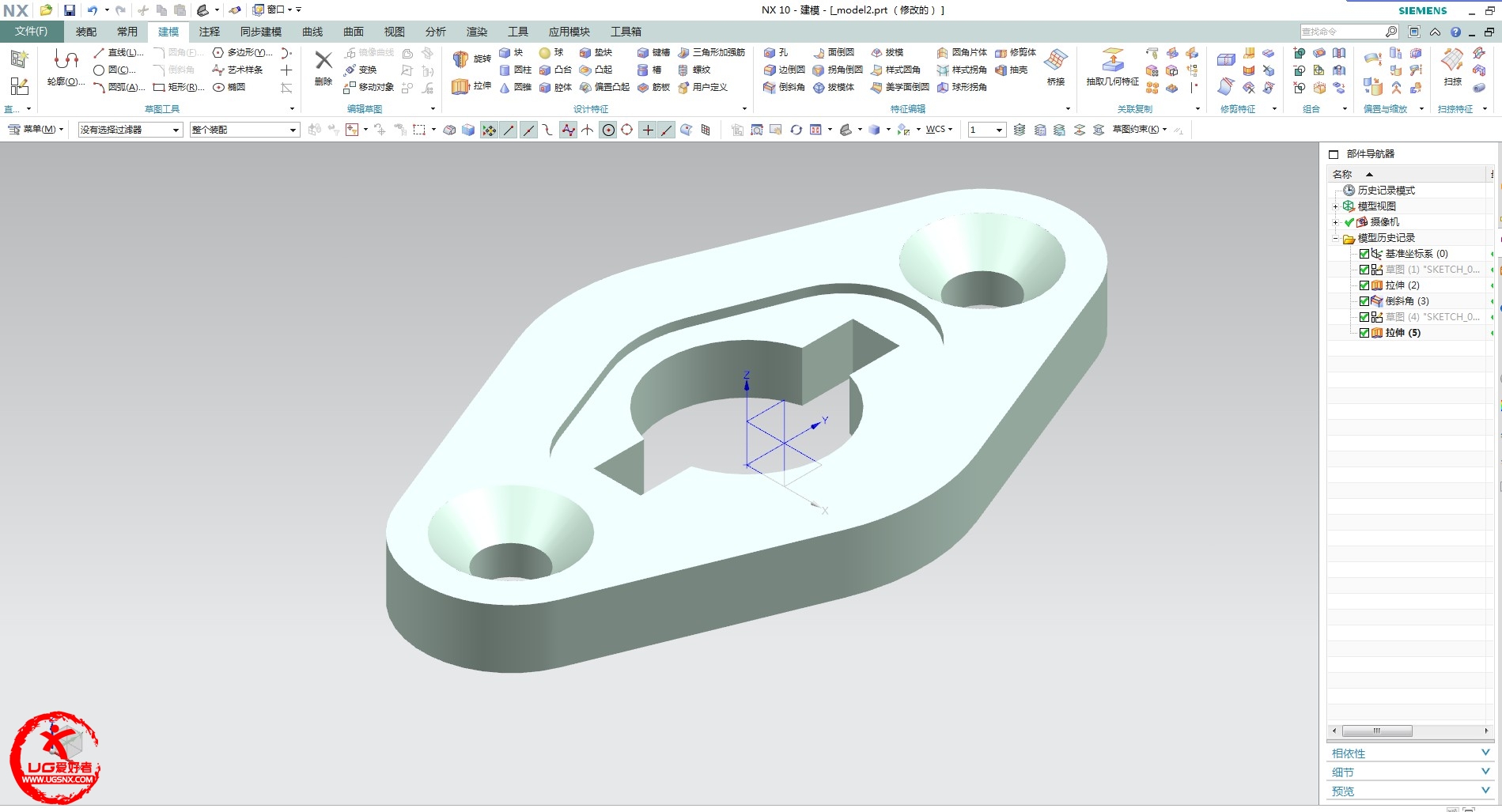
Task: Switch to the 分析 ribbon tab
Action: coord(436,32)
